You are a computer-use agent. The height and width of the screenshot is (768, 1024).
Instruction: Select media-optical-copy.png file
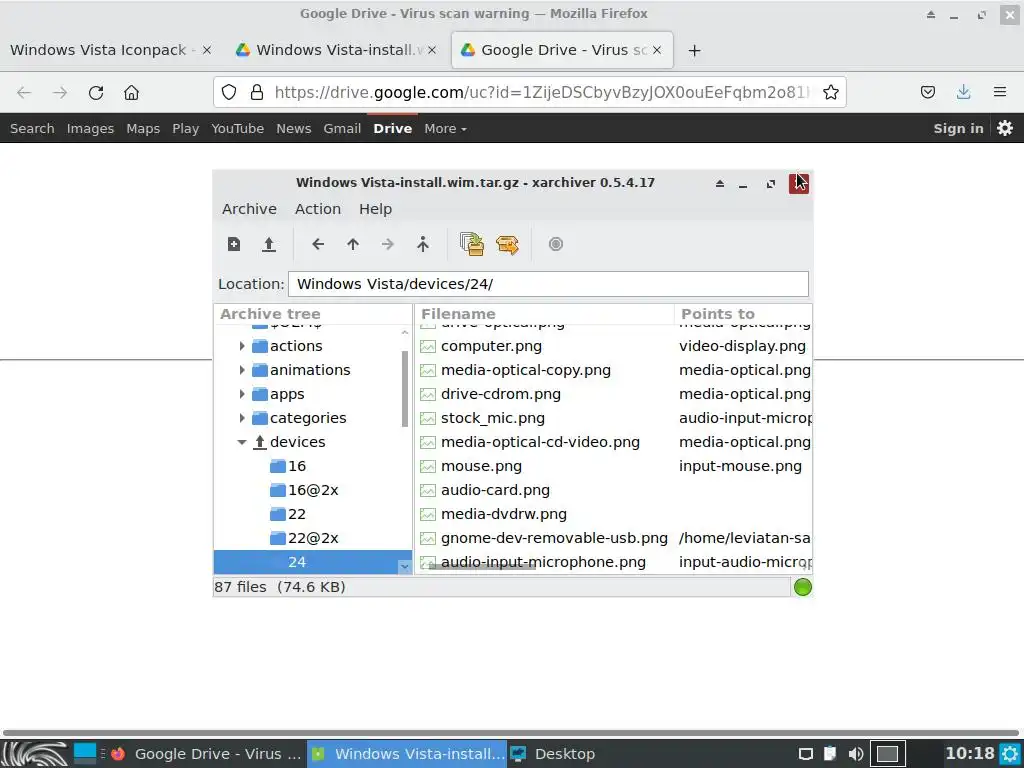click(526, 370)
